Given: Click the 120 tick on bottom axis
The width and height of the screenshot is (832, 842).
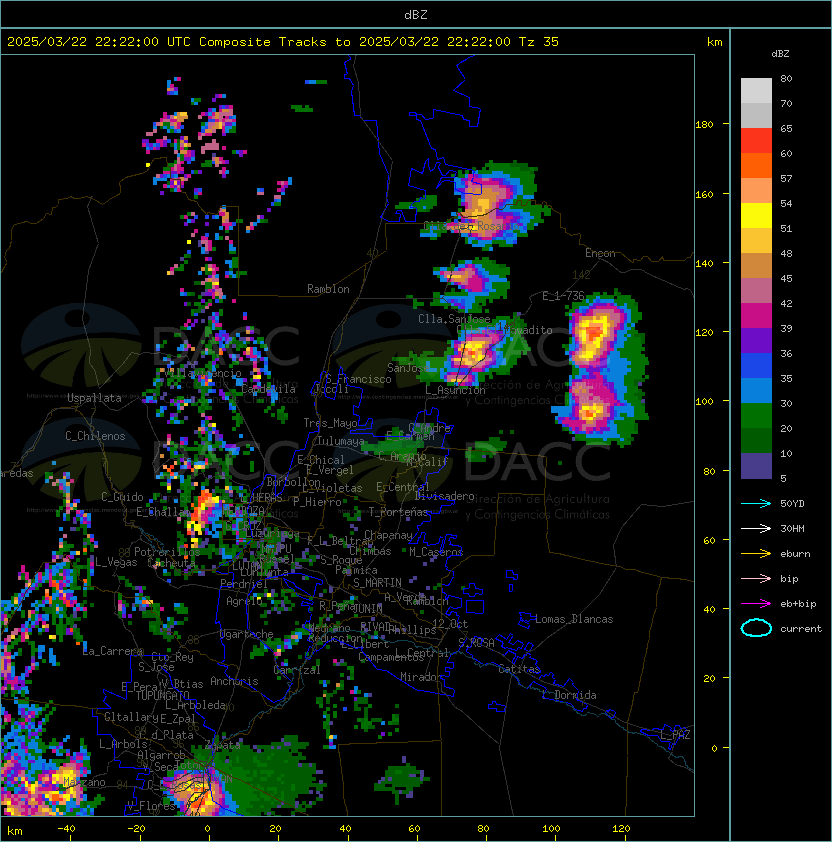Looking at the screenshot, I should (x=621, y=829).
